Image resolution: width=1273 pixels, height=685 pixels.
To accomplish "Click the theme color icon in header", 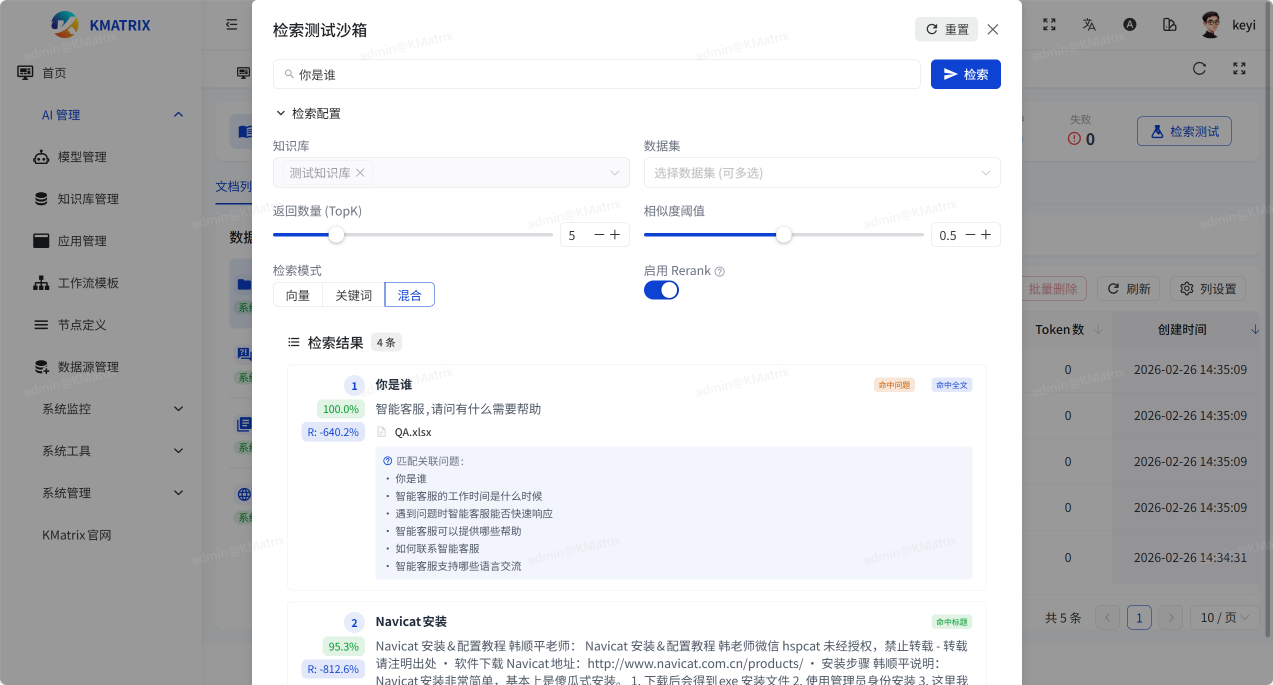I will (1169, 25).
